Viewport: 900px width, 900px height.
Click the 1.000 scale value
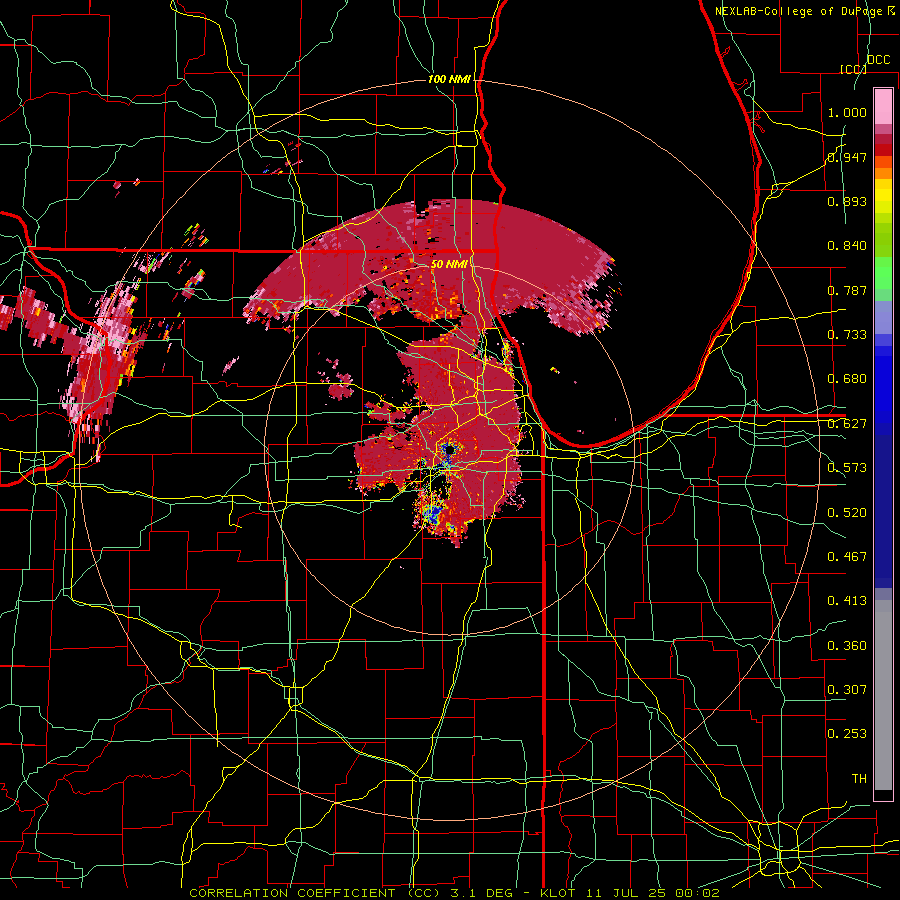pyautogui.click(x=847, y=112)
